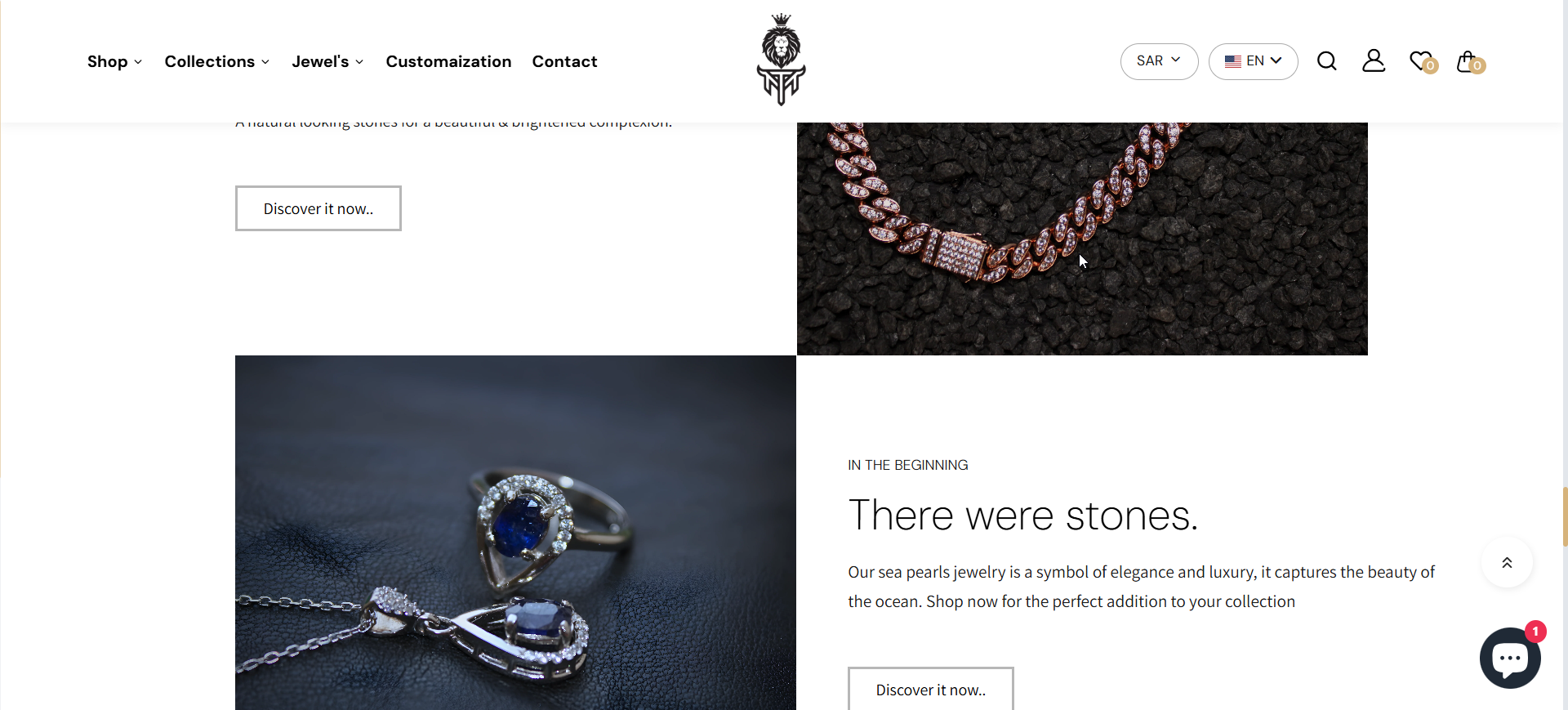
Task: Click the page vertical scrollbar thumb
Action: point(1565,516)
